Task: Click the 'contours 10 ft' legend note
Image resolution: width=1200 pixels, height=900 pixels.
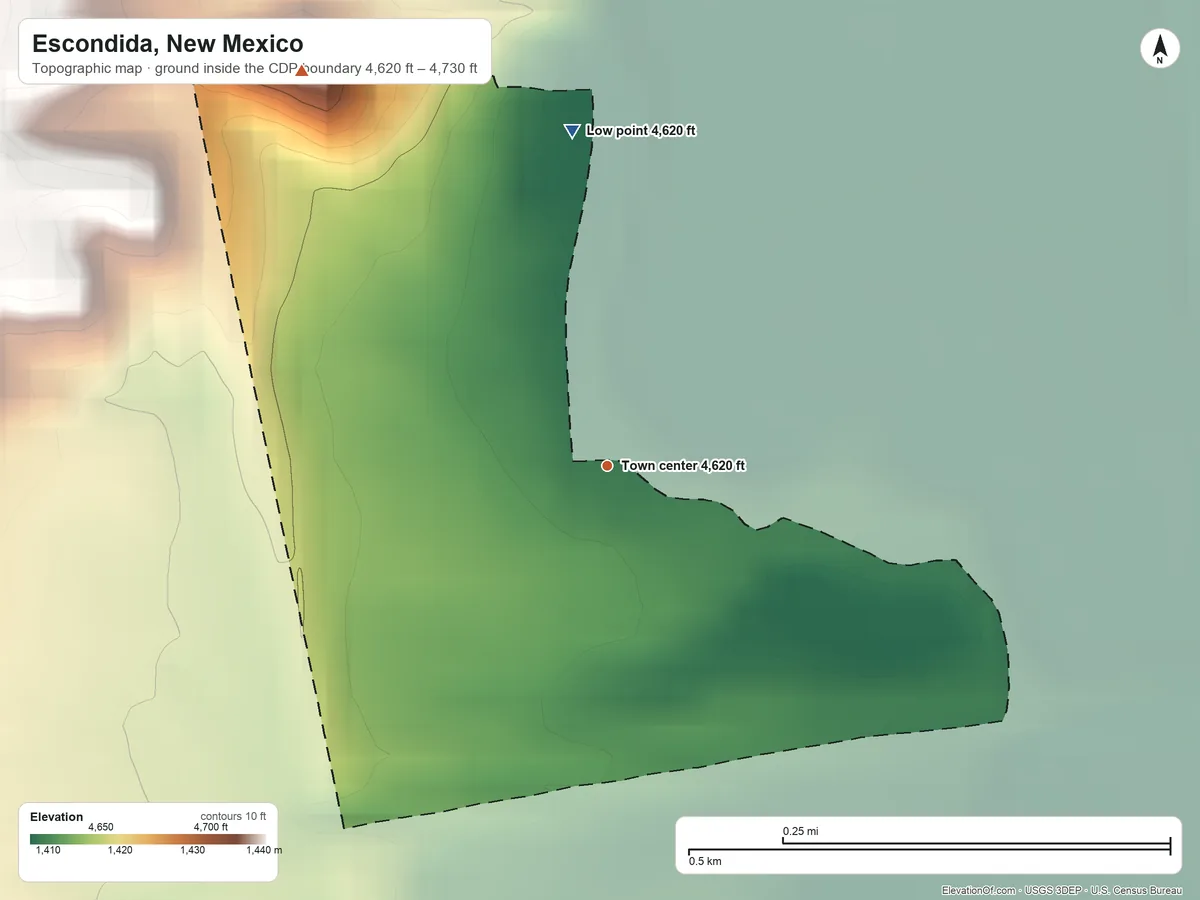Action: [x=233, y=816]
